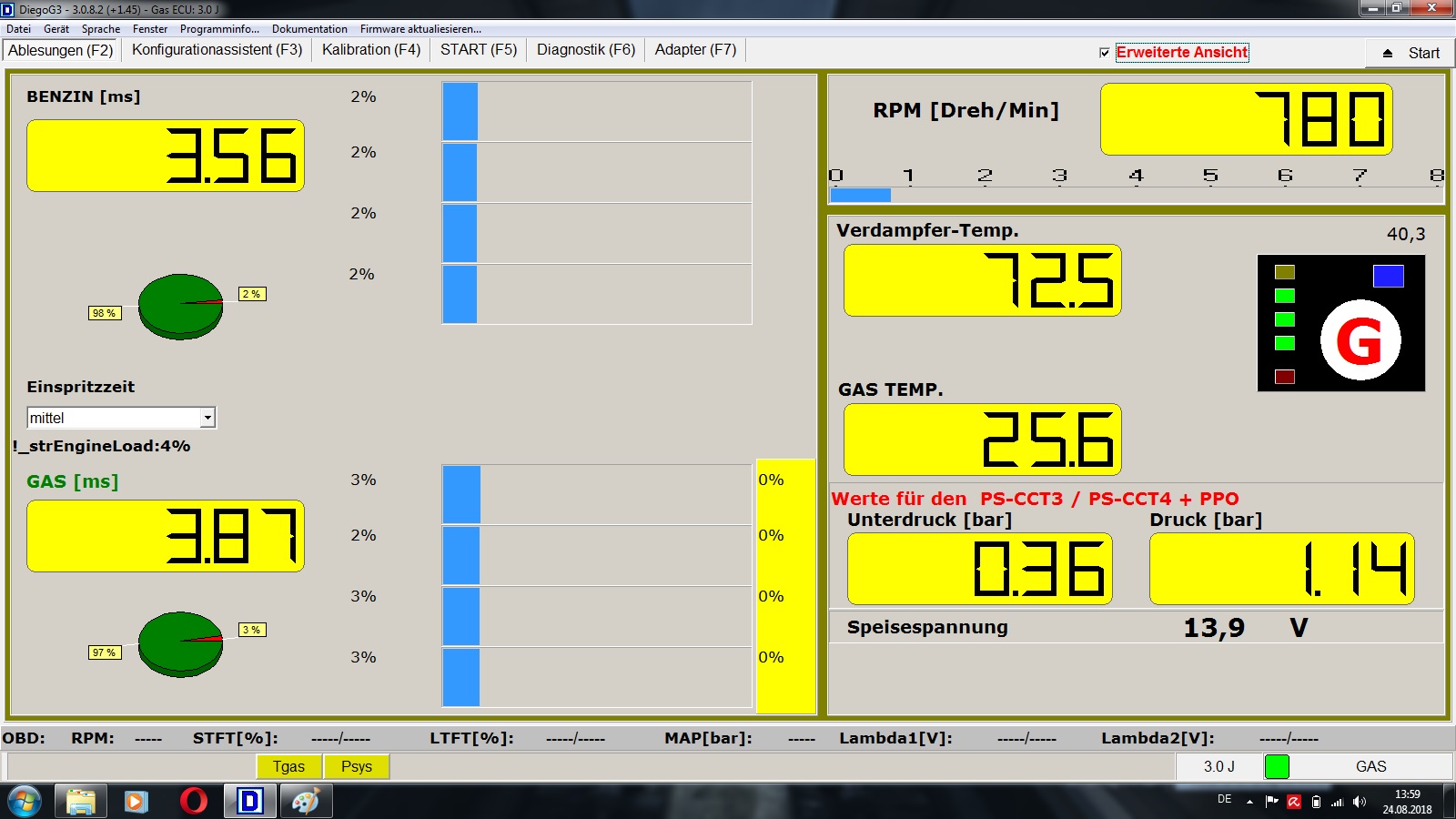Click the 98 % petrol pie label
This screenshot has width=1456, height=819.
click(105, 313)
